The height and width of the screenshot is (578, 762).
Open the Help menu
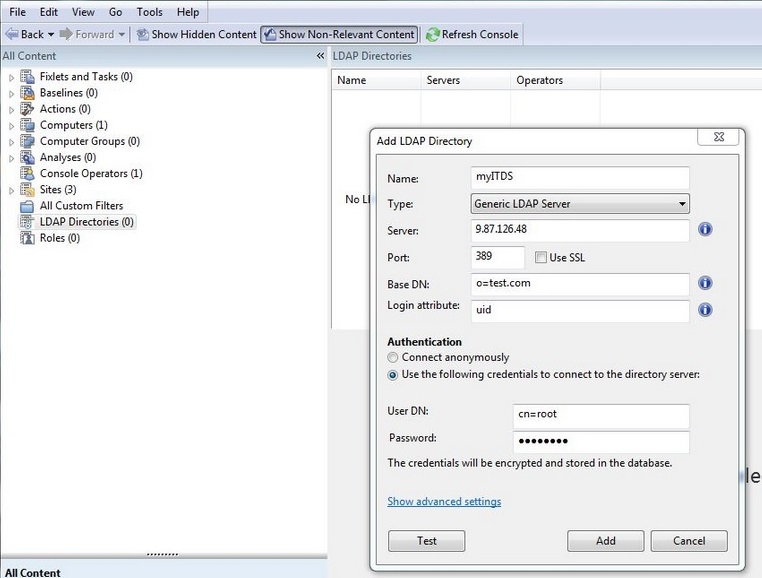point(188,12)
